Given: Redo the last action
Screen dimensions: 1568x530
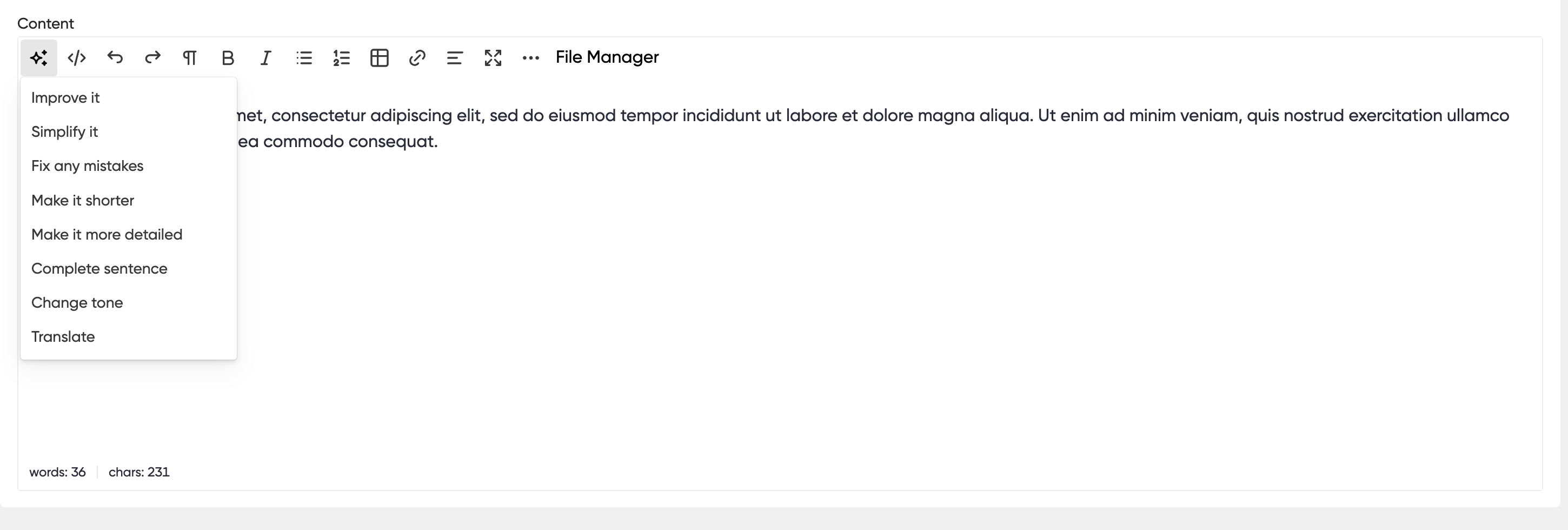Looking at the screenshot, I should coord(153,58).
